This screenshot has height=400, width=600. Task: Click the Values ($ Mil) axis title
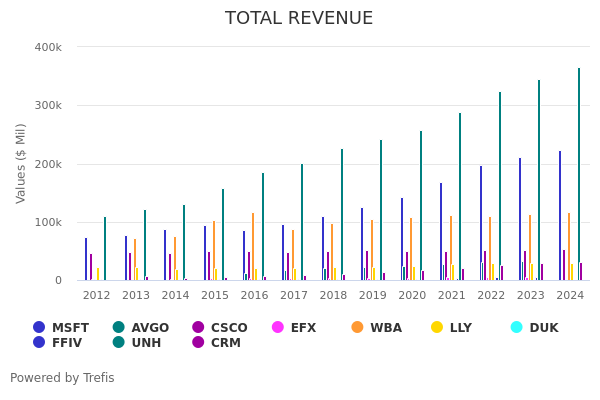[22, 163]
